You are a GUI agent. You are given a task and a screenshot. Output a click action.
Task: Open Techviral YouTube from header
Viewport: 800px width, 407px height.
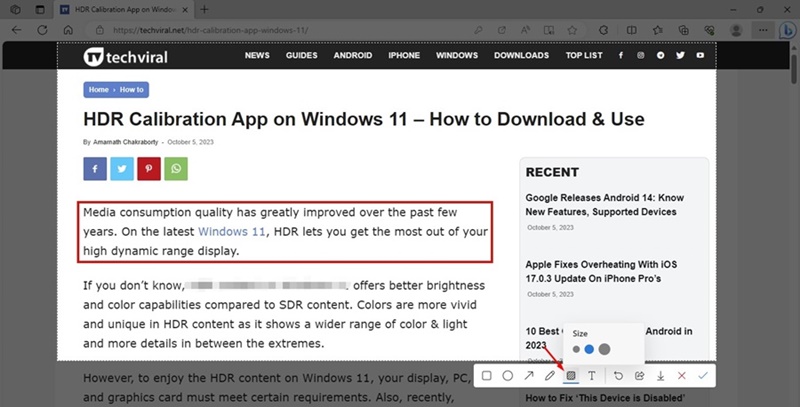coord(700,55)
